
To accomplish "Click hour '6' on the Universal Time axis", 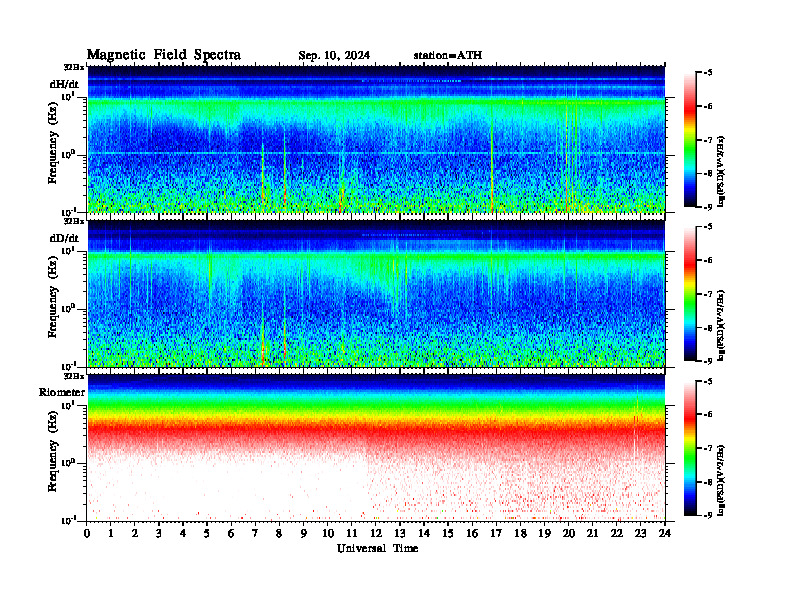I will coord(231,533).
